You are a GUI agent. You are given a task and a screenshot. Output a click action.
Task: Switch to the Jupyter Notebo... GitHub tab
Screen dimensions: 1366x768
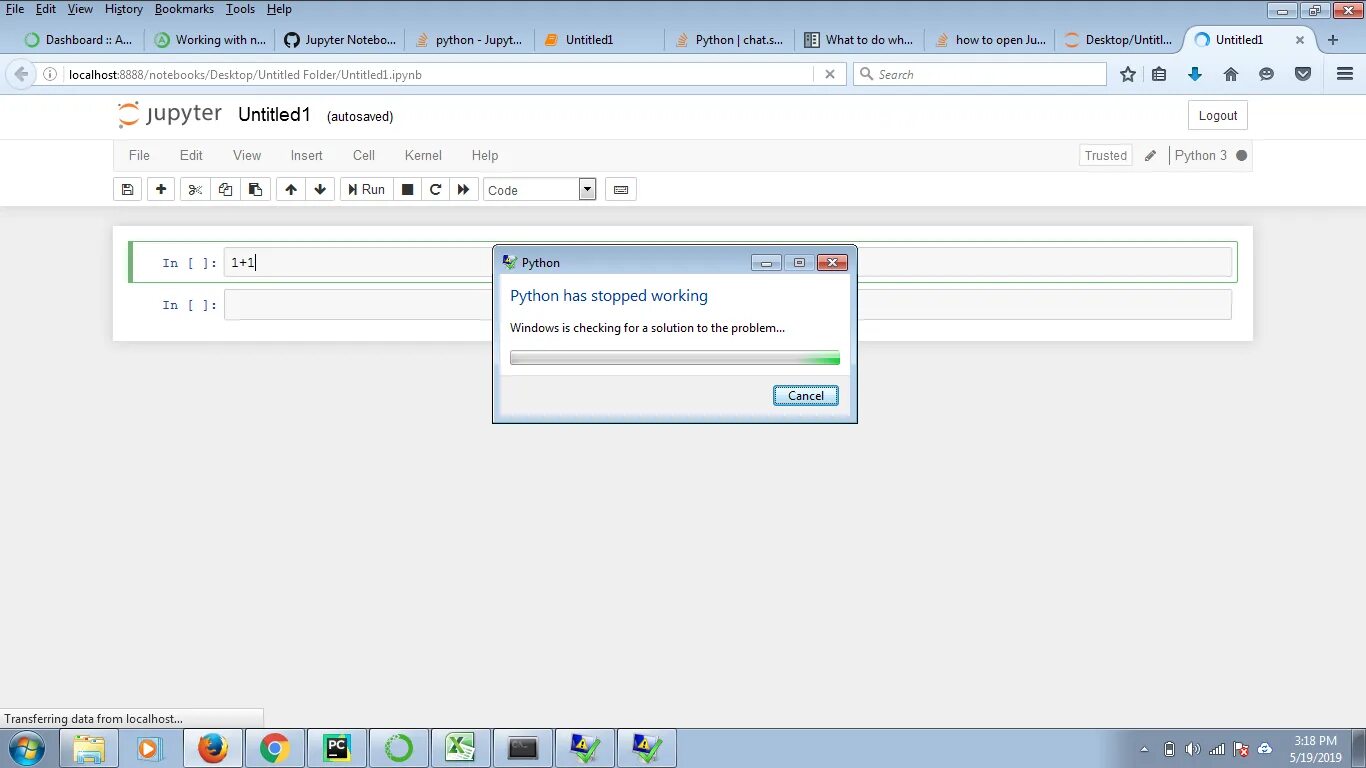(x=339, y=40)
